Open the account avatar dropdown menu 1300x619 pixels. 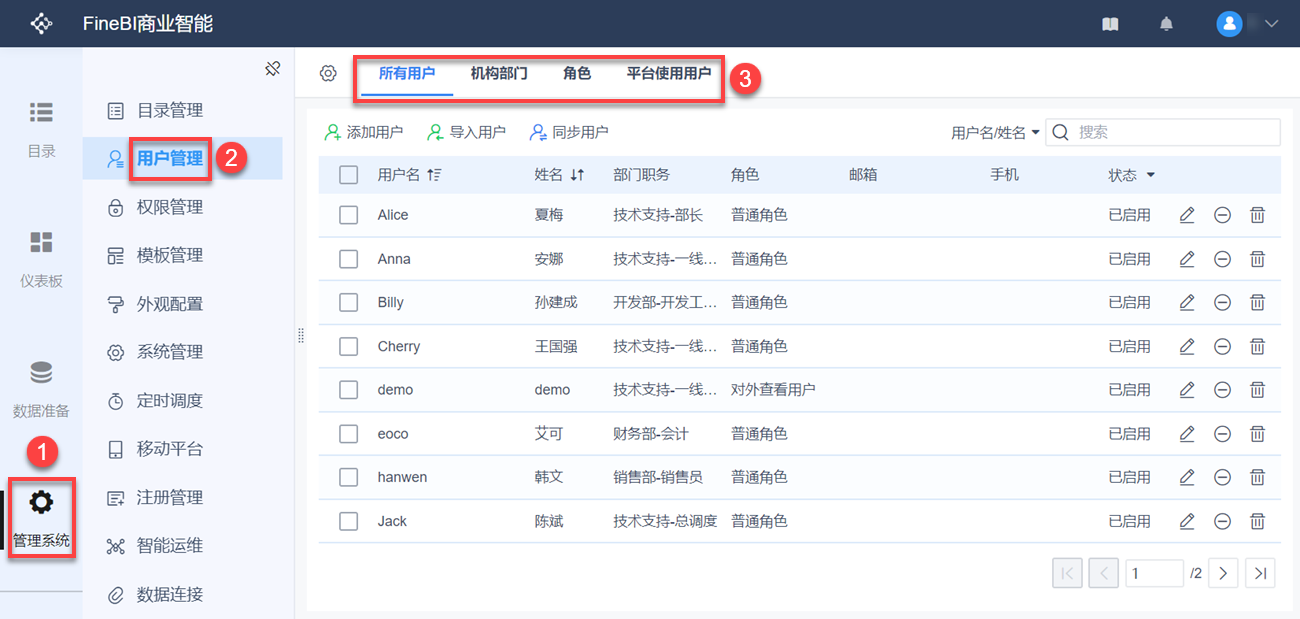pos(1248,24)
